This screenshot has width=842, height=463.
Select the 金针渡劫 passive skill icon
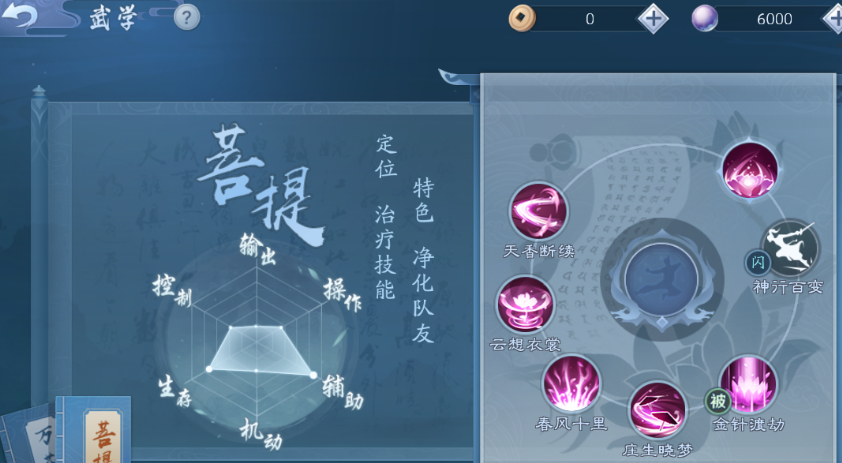coord(748,385)
